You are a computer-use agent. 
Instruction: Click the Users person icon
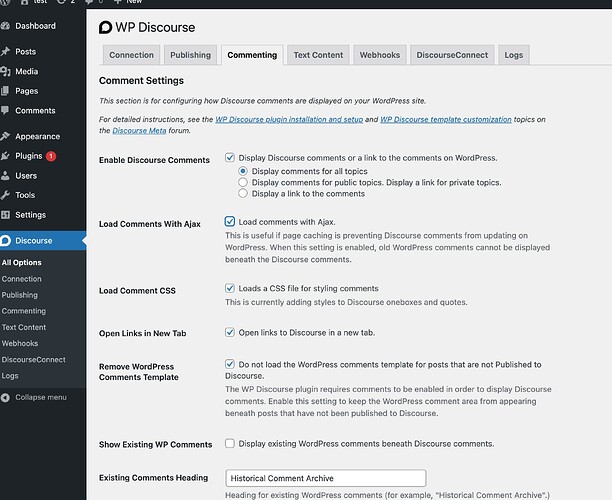click(5, 175)
